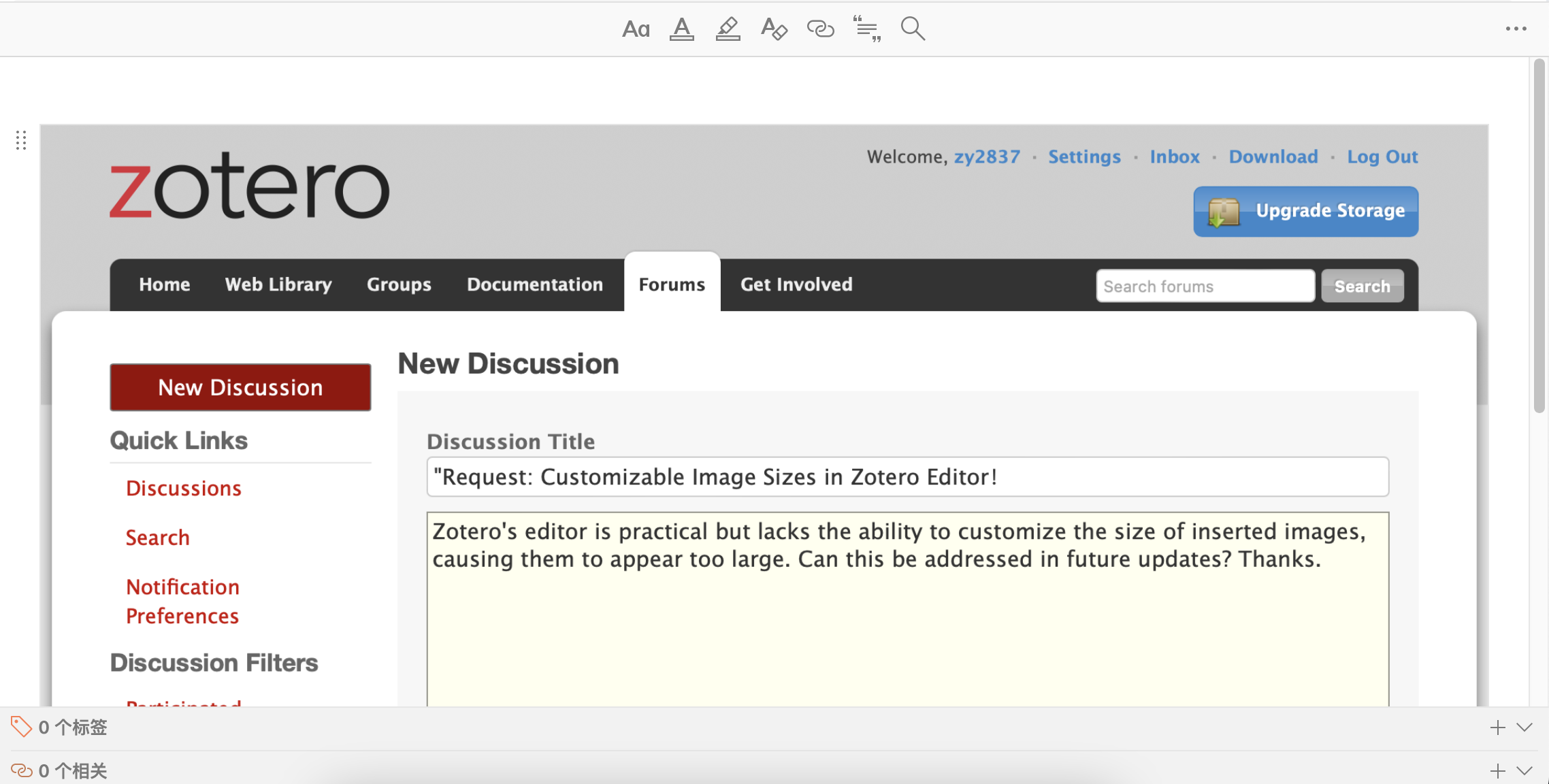Expand the tags section chevron
Screen dimensions: 1549x784
click(x=1525, y=728)
